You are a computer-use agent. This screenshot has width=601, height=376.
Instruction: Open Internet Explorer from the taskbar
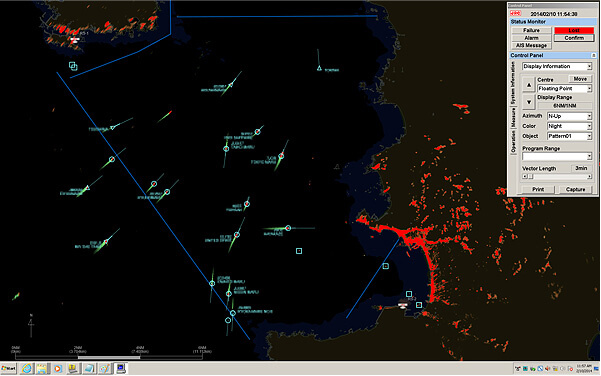tap(27, 368)
